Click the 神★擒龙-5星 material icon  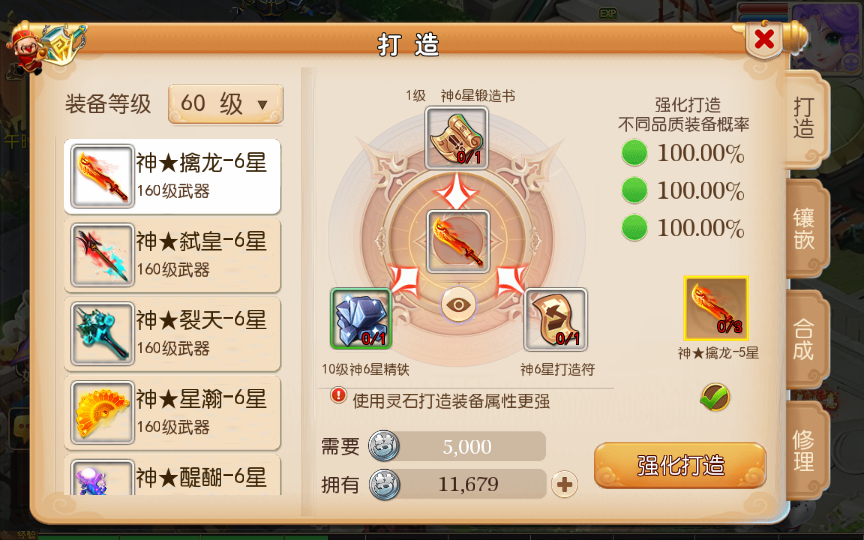(x=716, y=308)
